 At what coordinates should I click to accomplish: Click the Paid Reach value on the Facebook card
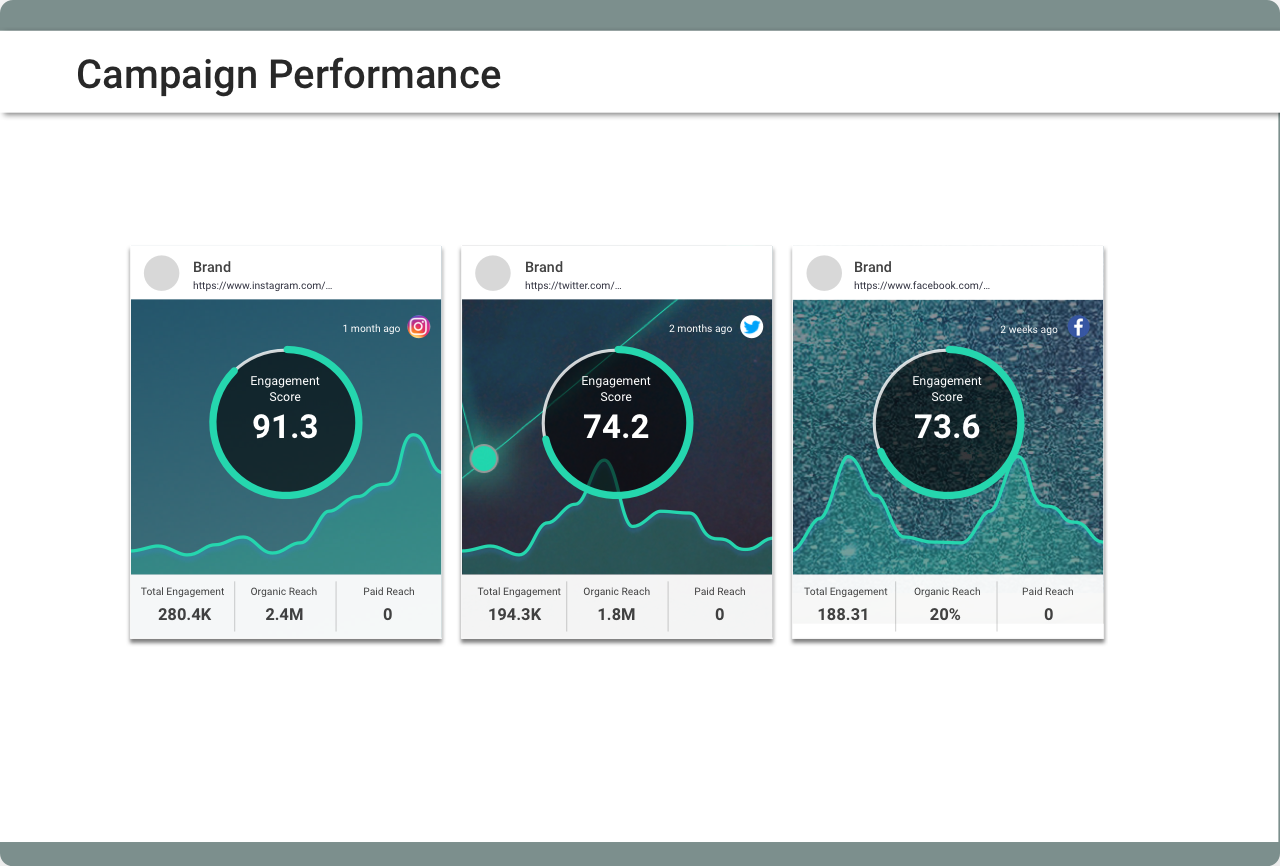coord(1048,614)
